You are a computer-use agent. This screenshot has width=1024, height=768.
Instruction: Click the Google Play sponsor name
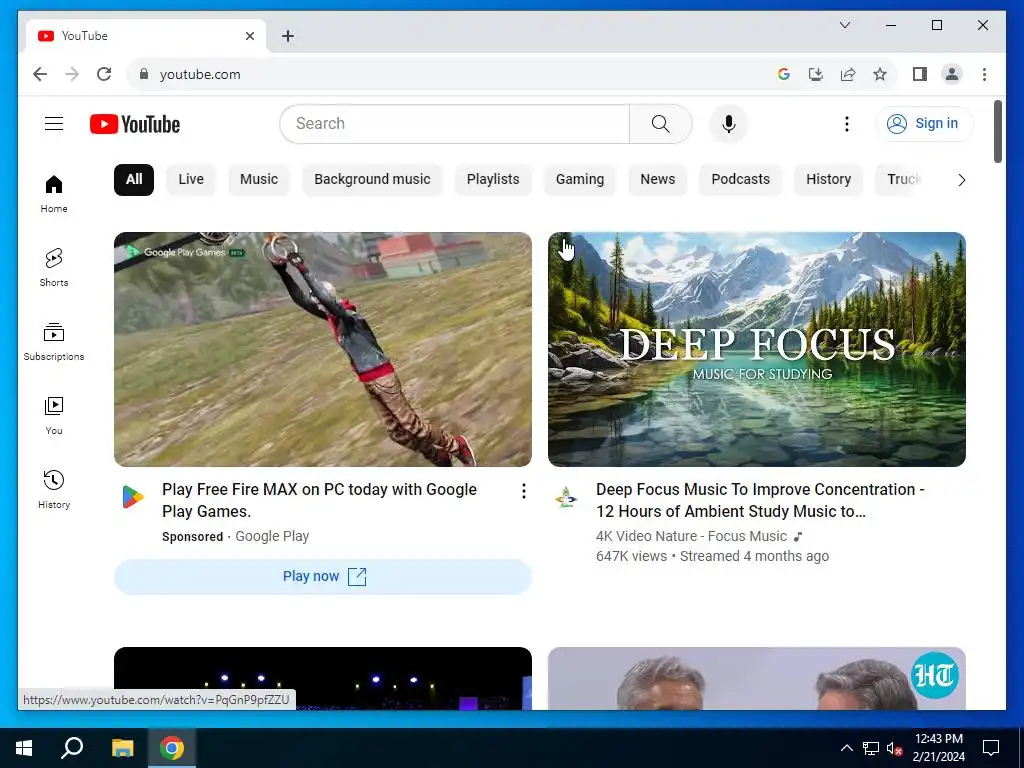tap(272, 536)
